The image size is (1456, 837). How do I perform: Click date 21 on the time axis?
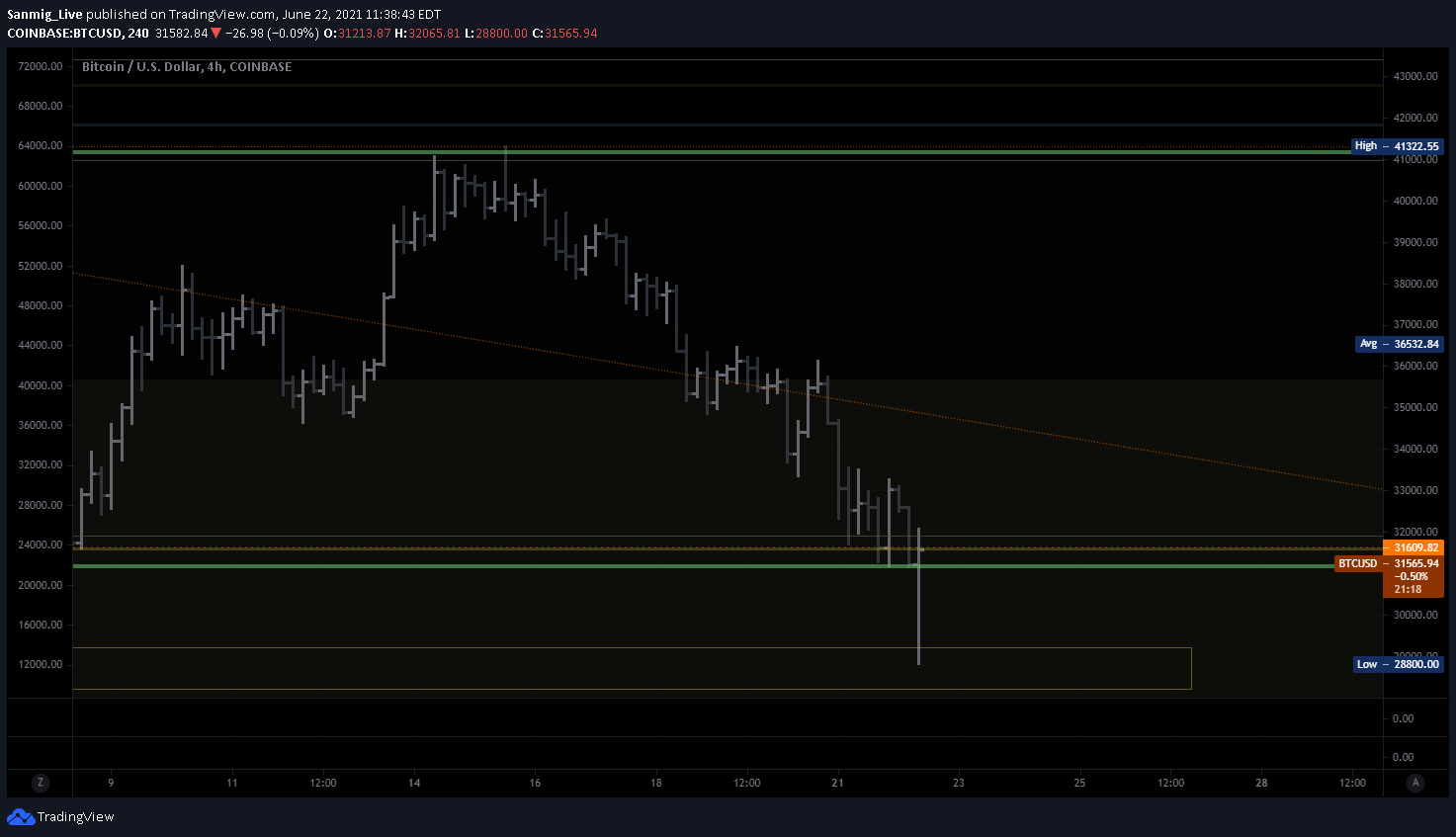click(x=837, y=783)
